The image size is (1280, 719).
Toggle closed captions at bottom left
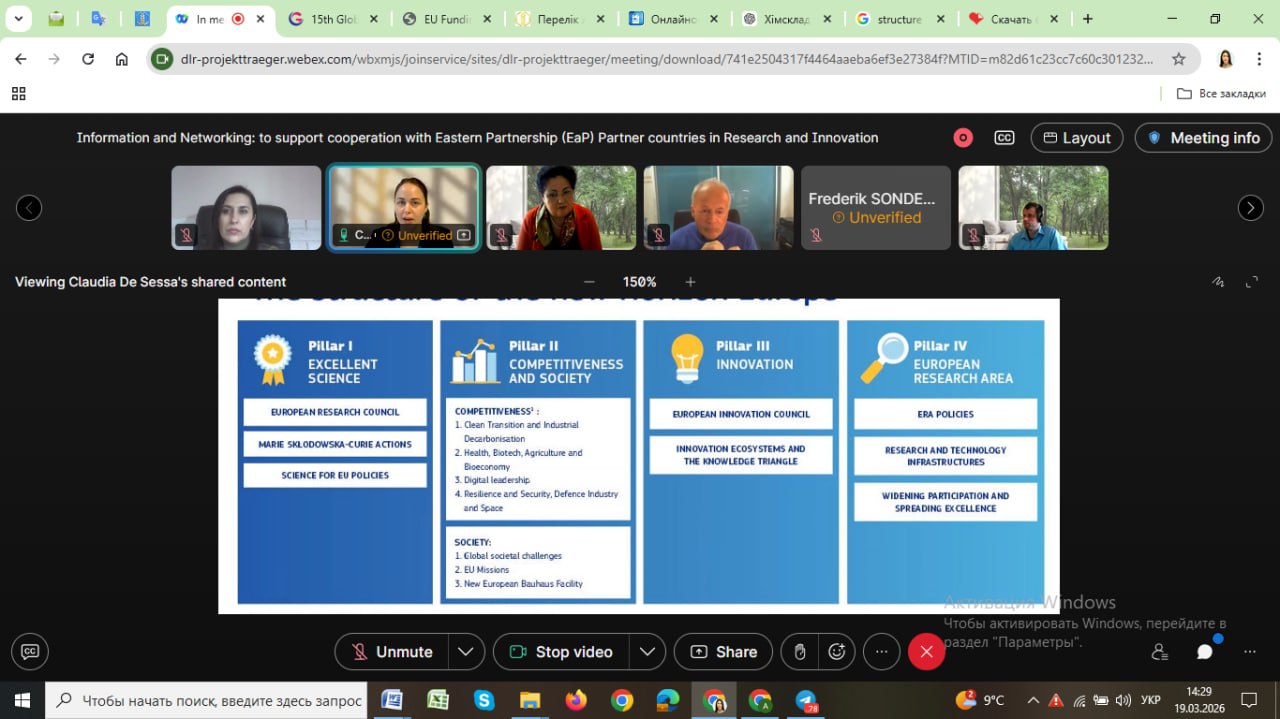point(30,652)
